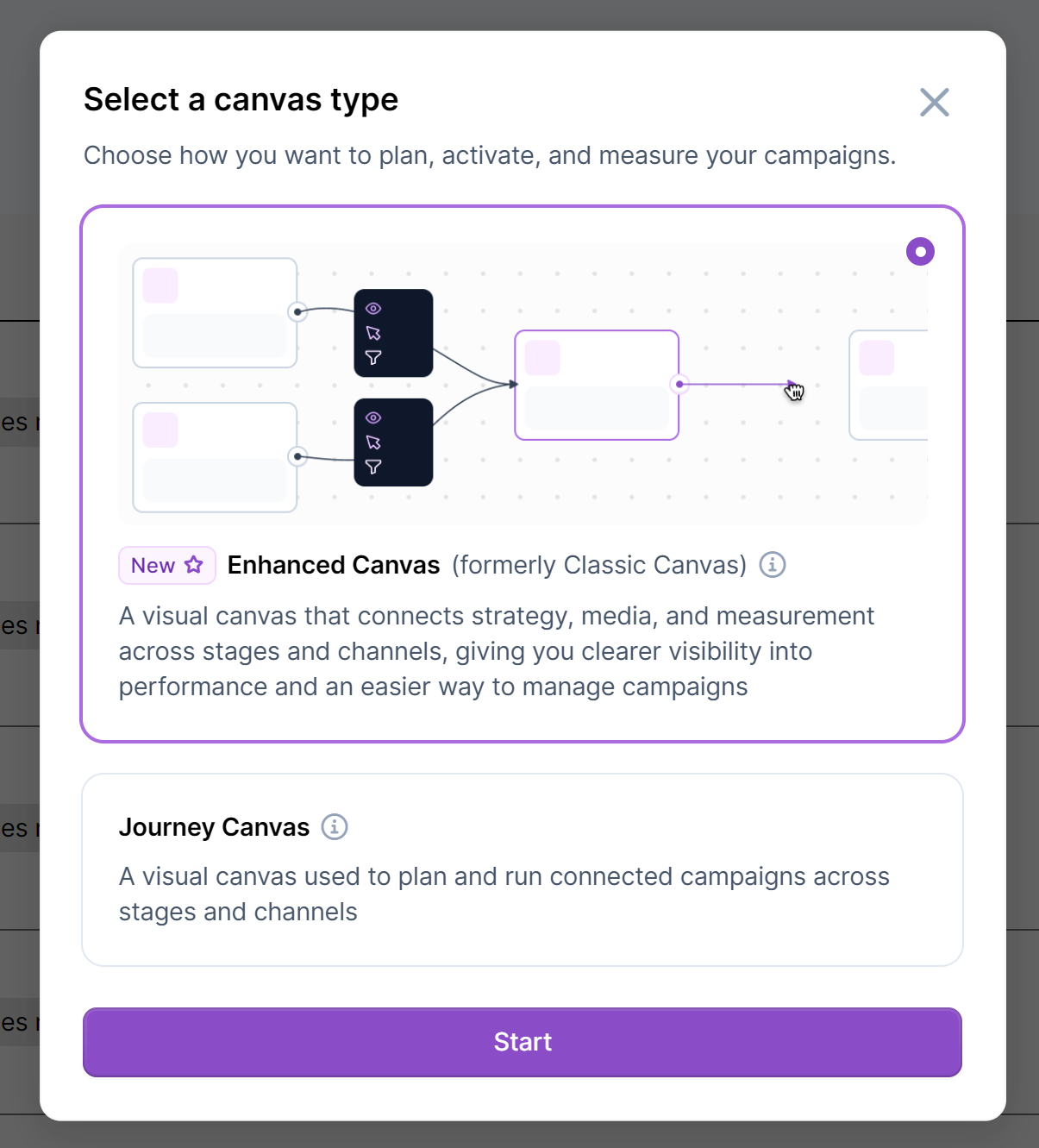Open info icon beside Journey Canvas title
This screenshot has height=1148, width=1039.
(x=335, y=827)
